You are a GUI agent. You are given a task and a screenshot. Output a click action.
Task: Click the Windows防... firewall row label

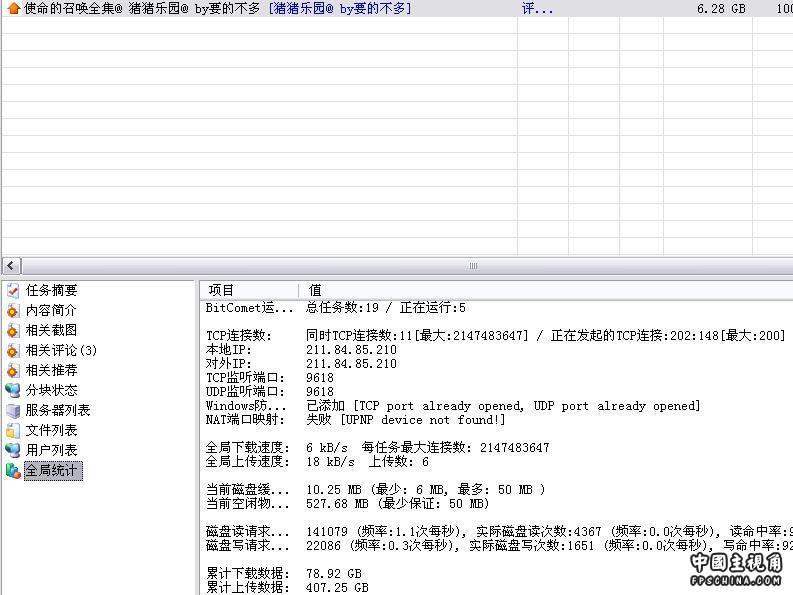tap(246, 406)
